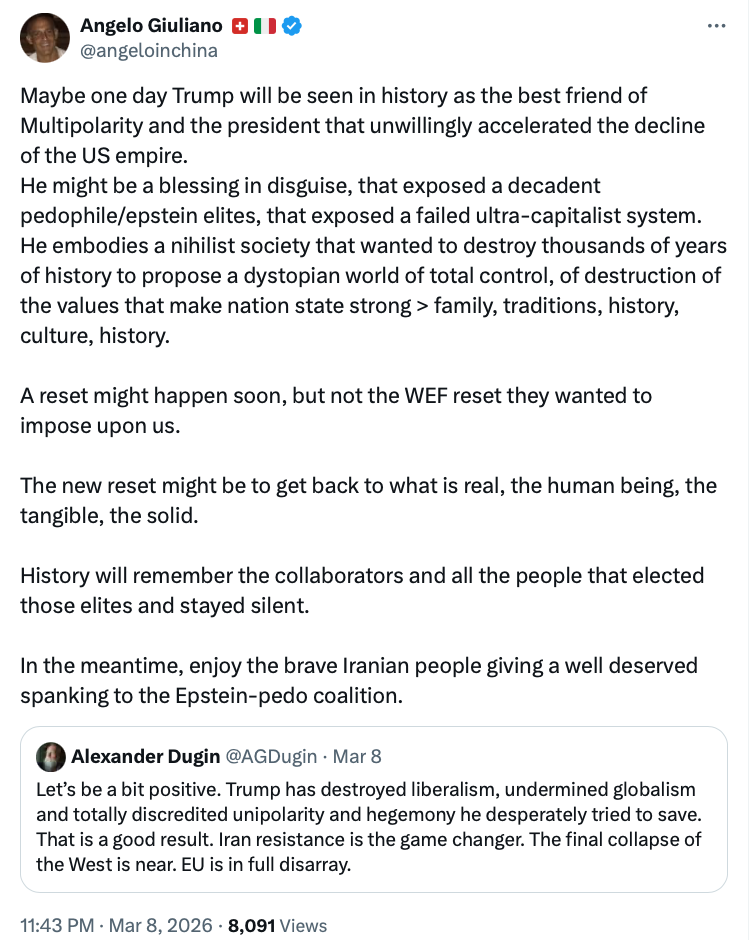Select the "The new reset might be" paragraph

coord(368,500)
